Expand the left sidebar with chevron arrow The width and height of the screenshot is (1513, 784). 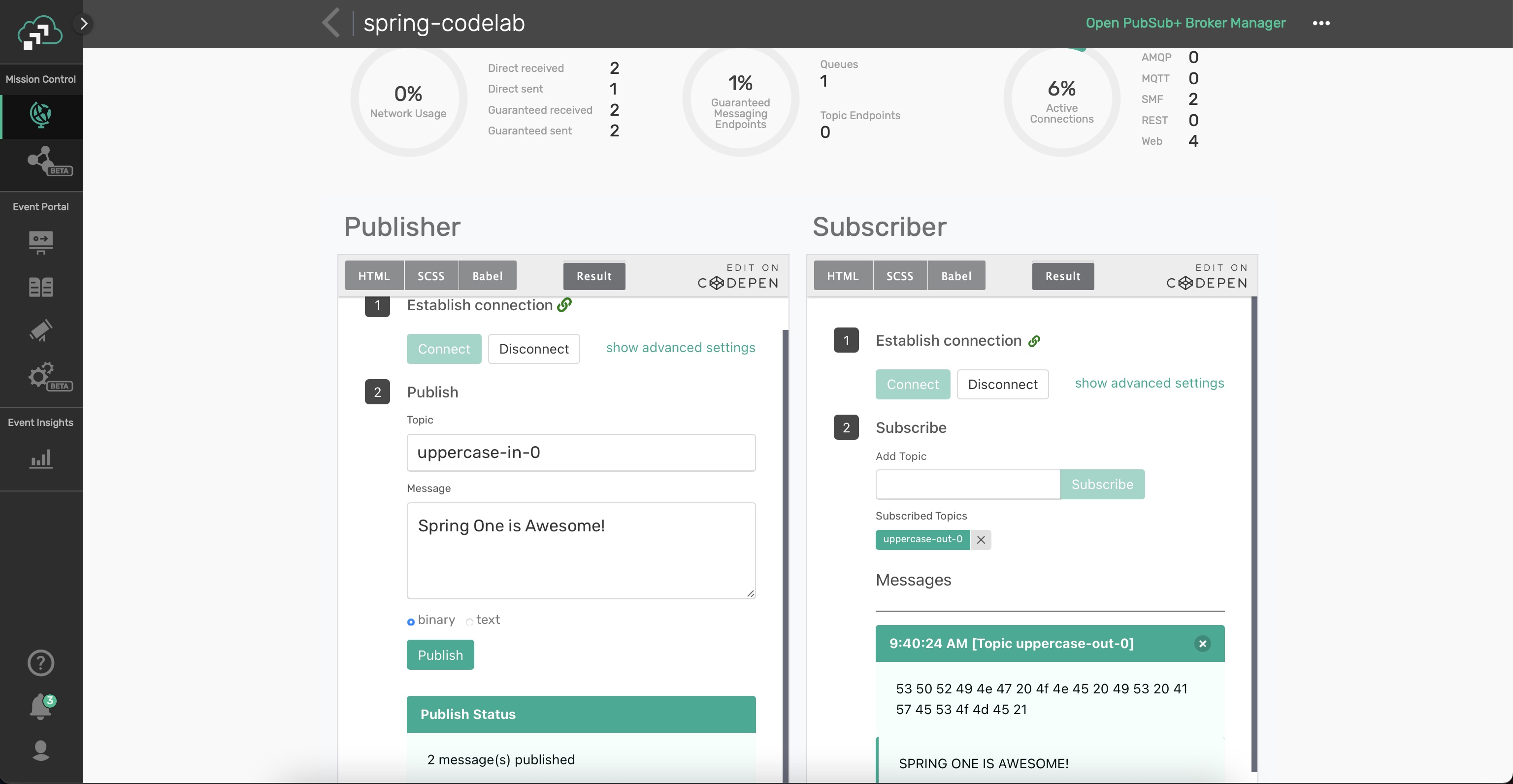(83, 24)
